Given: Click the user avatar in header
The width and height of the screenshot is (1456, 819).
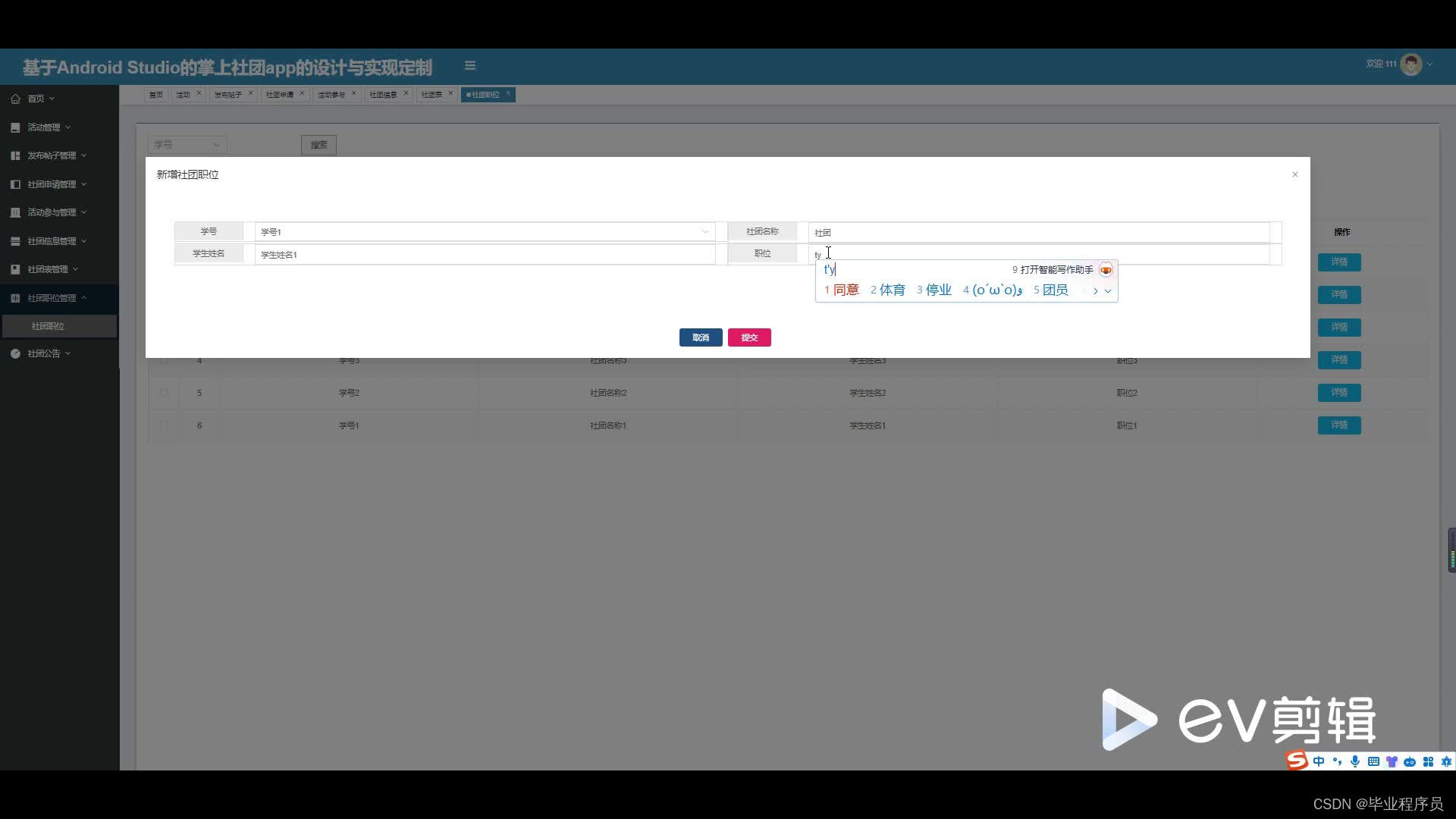Looking at the screenshot, I should [1410, 64].
